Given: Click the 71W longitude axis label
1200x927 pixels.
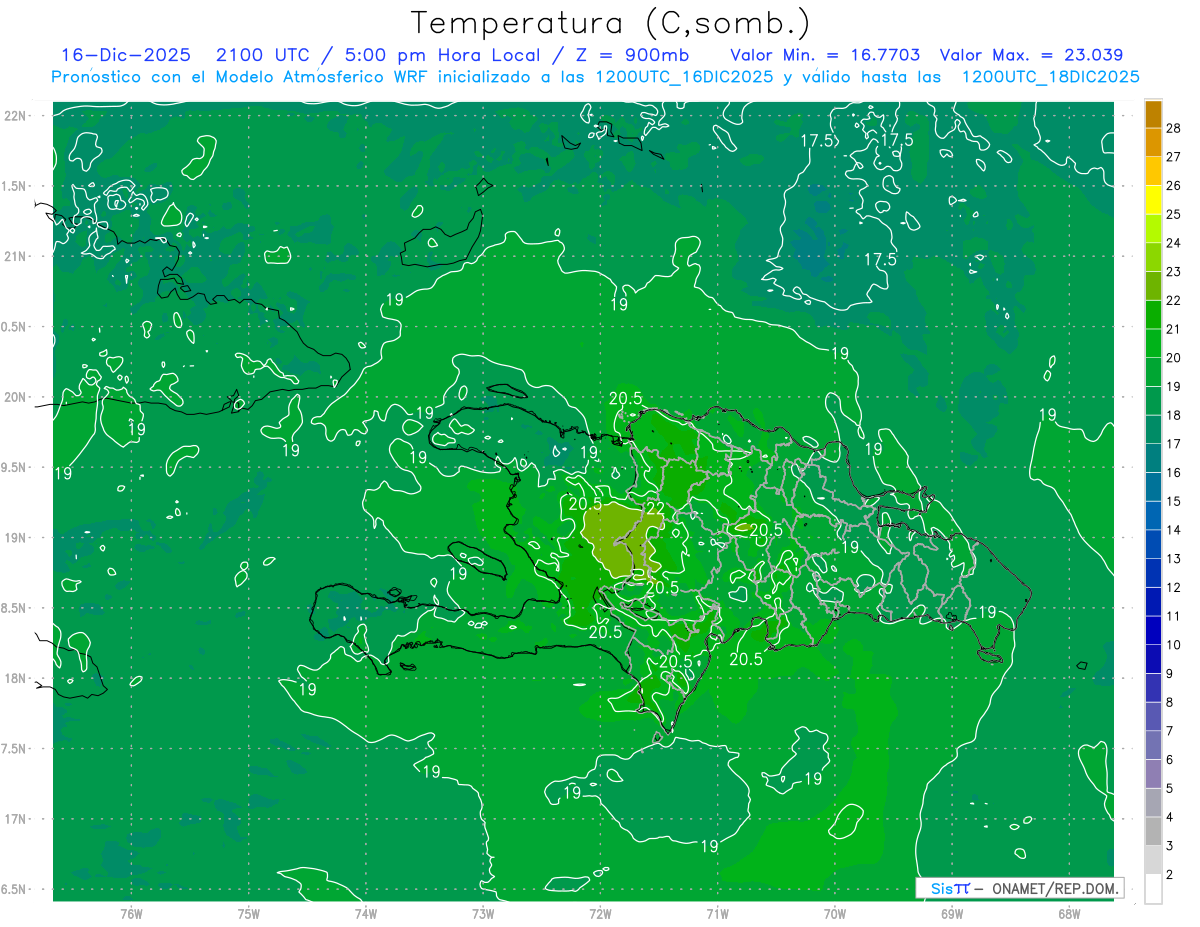Looking at the screenshot, I should click(717, 913).
